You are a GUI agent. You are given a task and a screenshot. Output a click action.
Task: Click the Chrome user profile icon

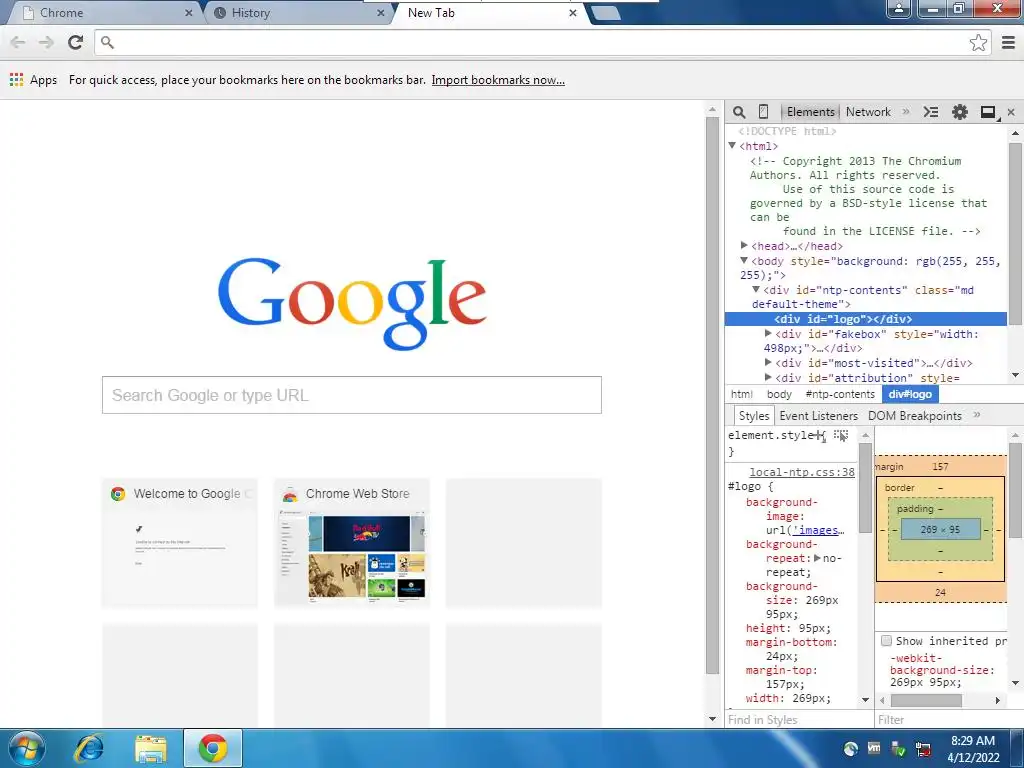[x=899, y=8]
